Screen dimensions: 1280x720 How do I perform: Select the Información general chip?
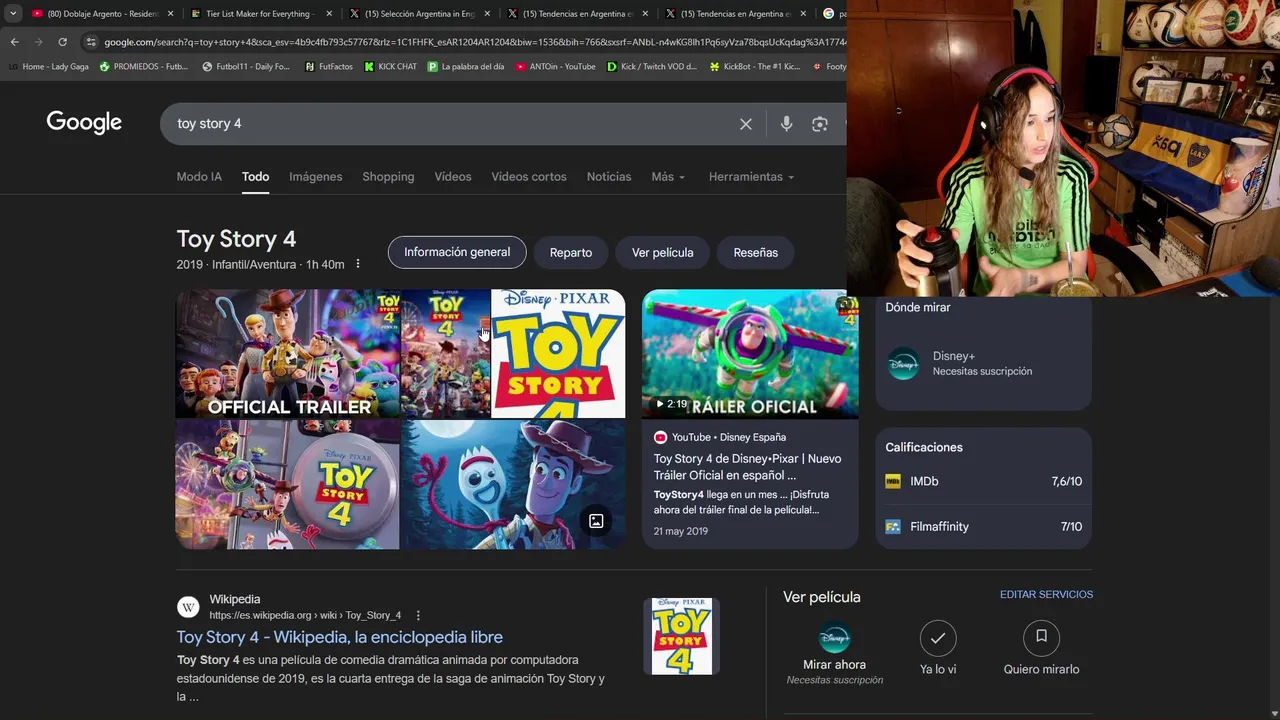[457, 253]
